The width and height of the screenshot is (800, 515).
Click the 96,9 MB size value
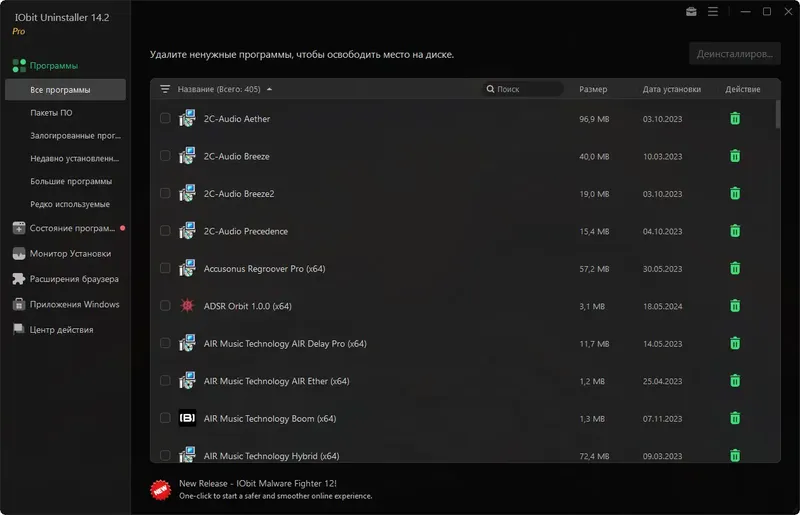pos(594,119)
